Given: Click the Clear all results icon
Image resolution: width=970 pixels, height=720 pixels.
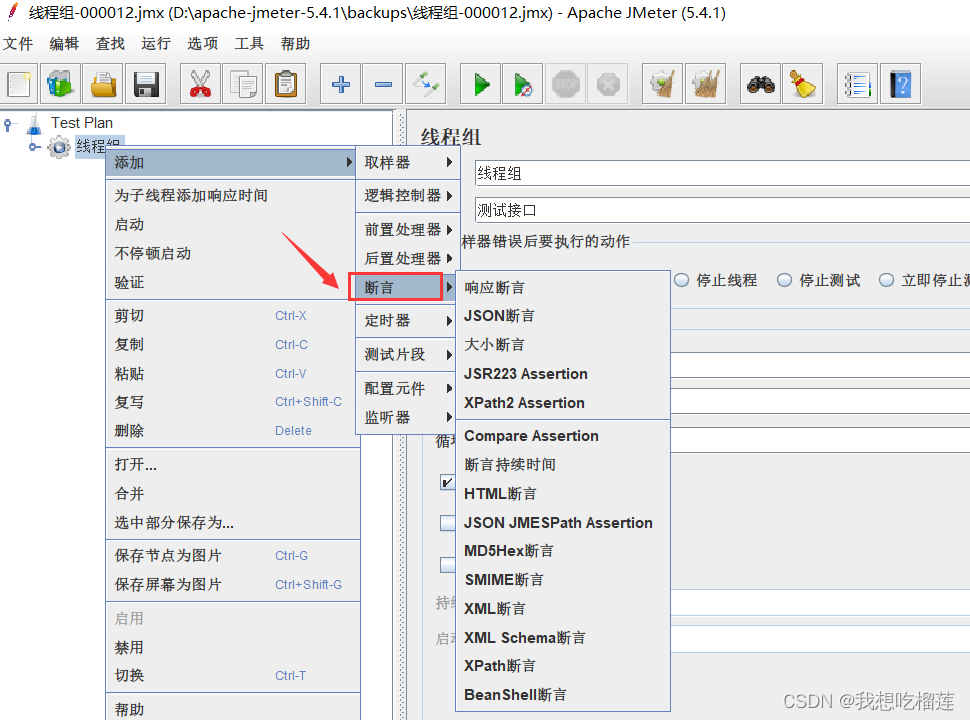Looking at the screenshot, I should (705, 84).
